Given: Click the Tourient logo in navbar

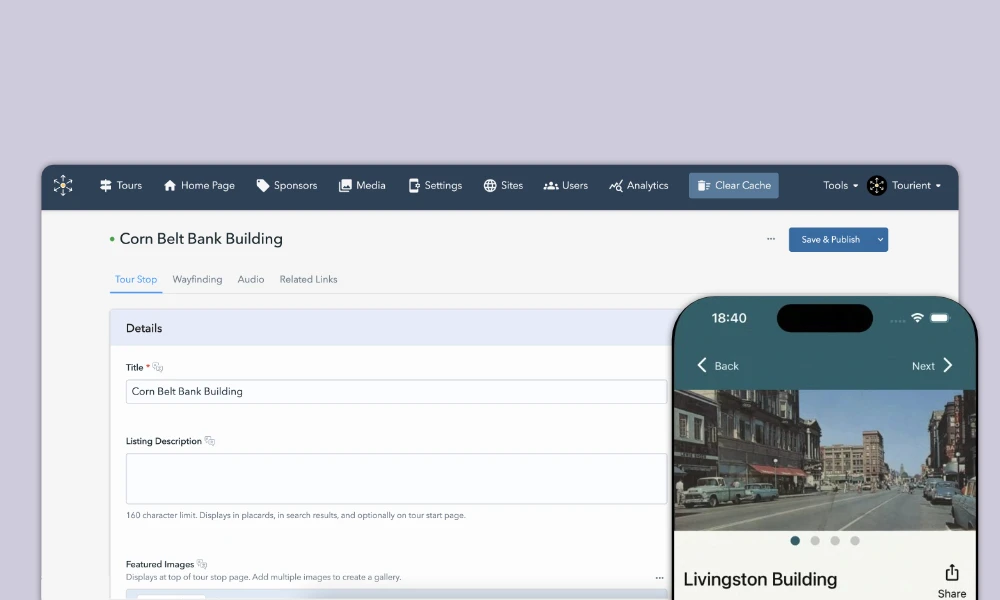Looking at the screenshot, I should [x=63, y=186].
